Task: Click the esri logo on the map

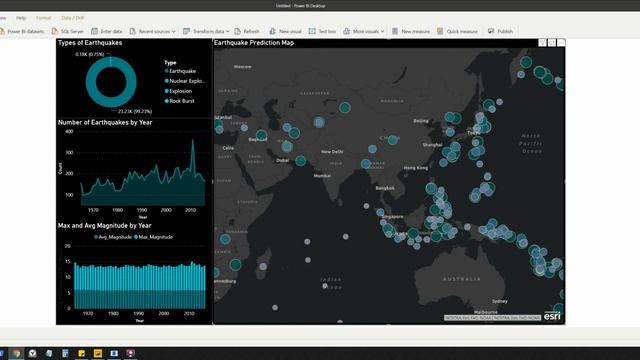Action: (552, 316)
